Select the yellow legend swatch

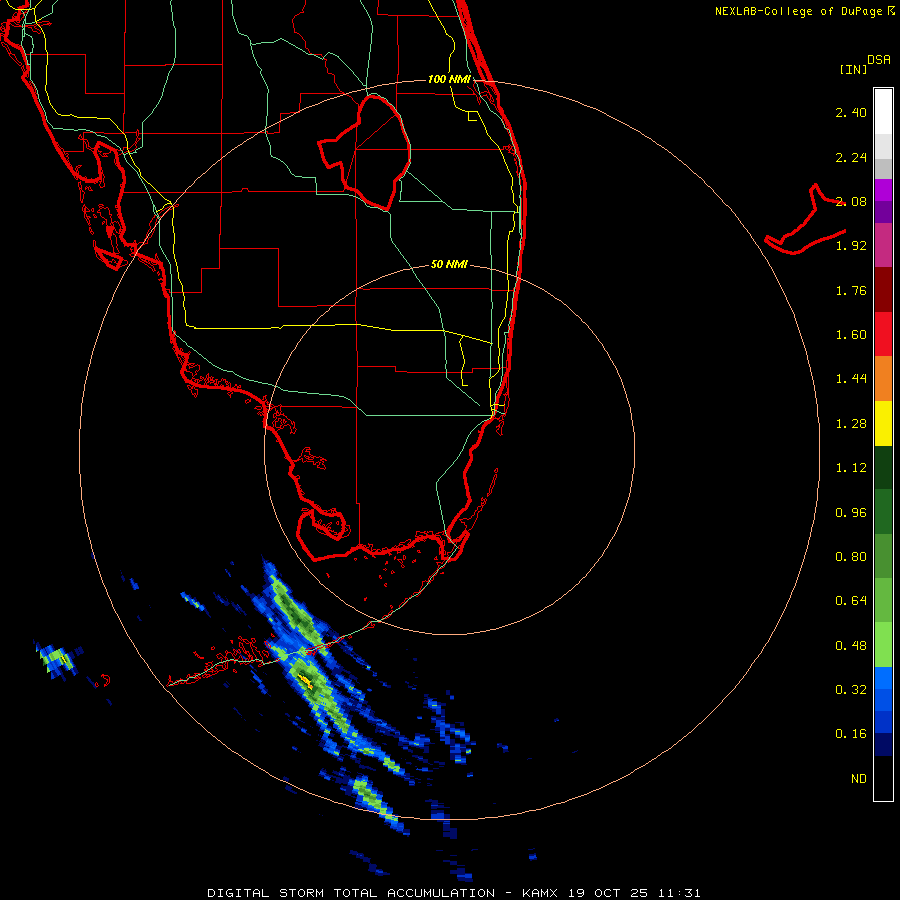pos(883,423)
